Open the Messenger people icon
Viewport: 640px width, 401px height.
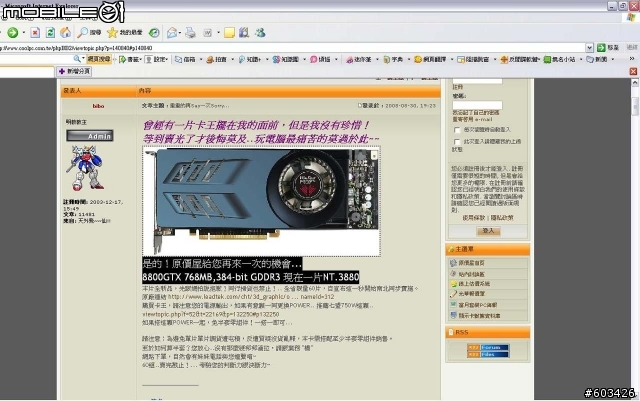coord(260,33)
